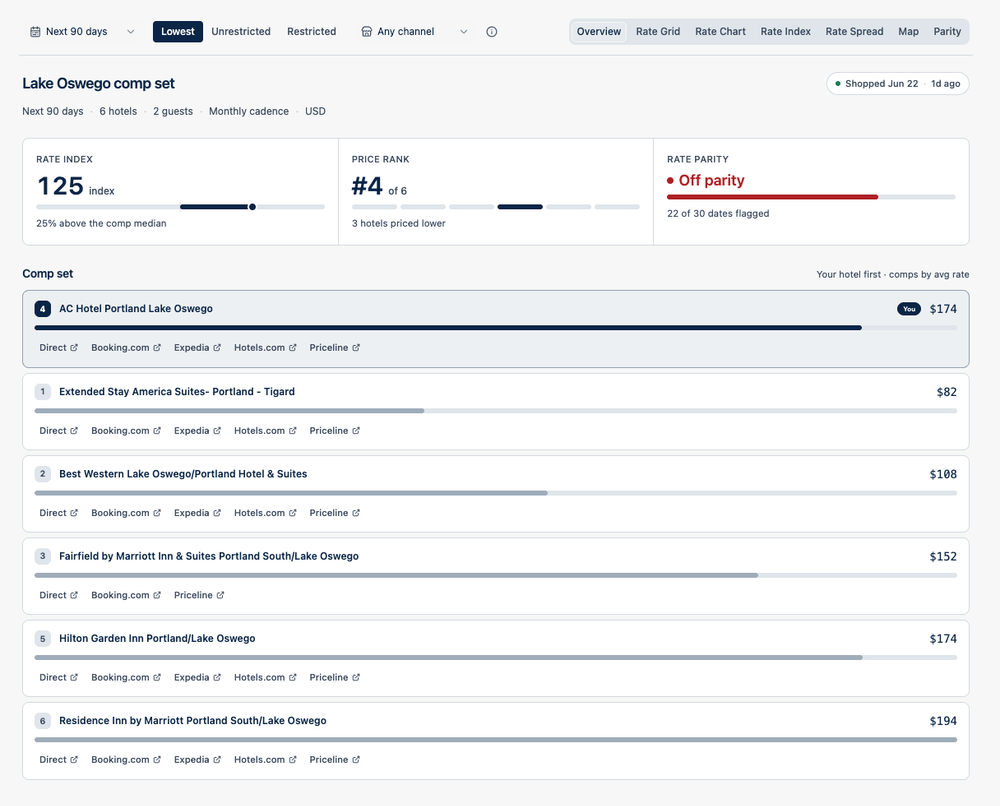Image resolution: width=1000 pixels, height=806 pixels.
Task: Open Hilton Garden Inn's Direct link
Action: pyautogui.click(x=59, y=677)
